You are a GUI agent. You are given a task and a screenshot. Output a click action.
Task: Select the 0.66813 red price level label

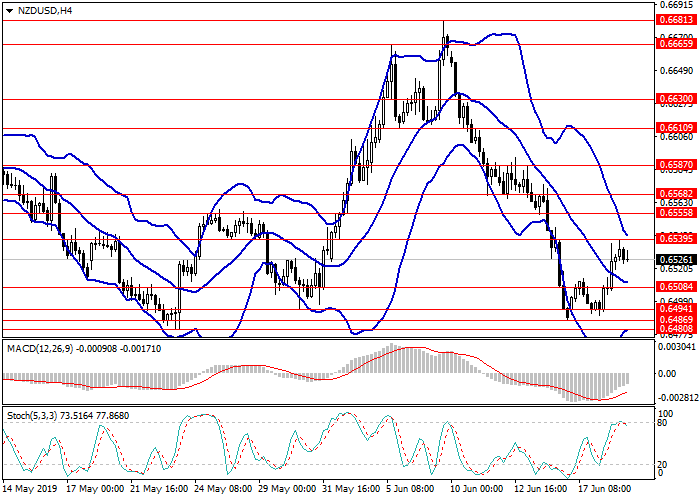point(676,20)
